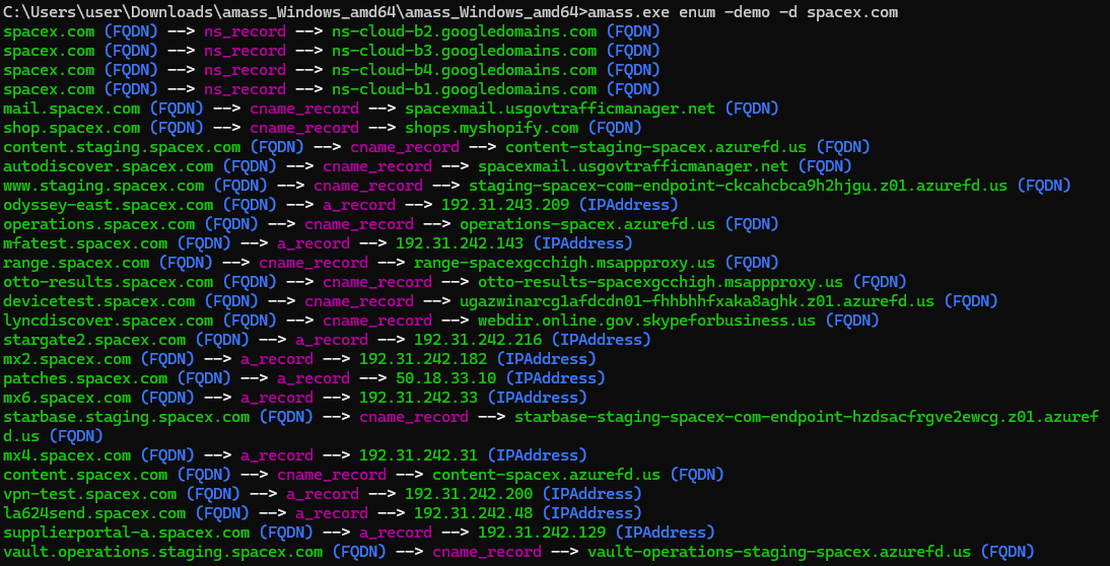Click the shops.myshopify.com CNAME target
The image size is (1110, 566).
pyautogui.click(x=491, y=128)
